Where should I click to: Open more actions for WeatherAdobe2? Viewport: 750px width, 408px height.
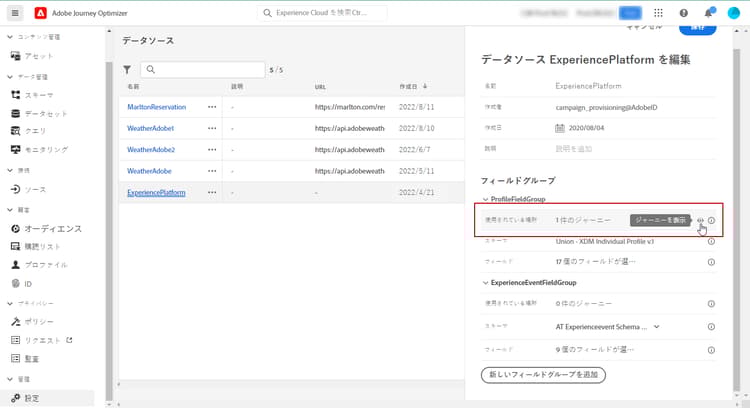[212, 150]
